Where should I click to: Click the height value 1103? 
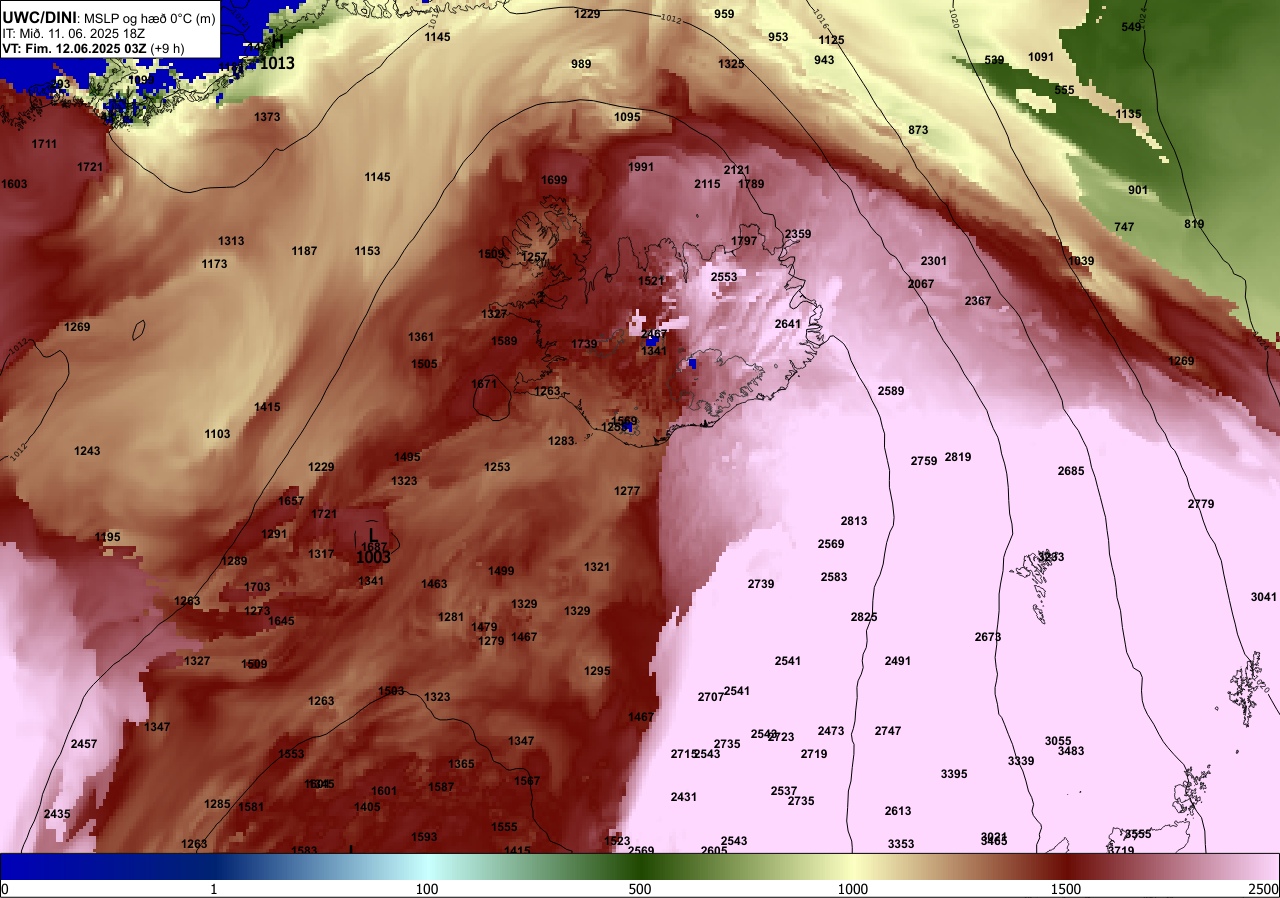click(x=217, y=434)
